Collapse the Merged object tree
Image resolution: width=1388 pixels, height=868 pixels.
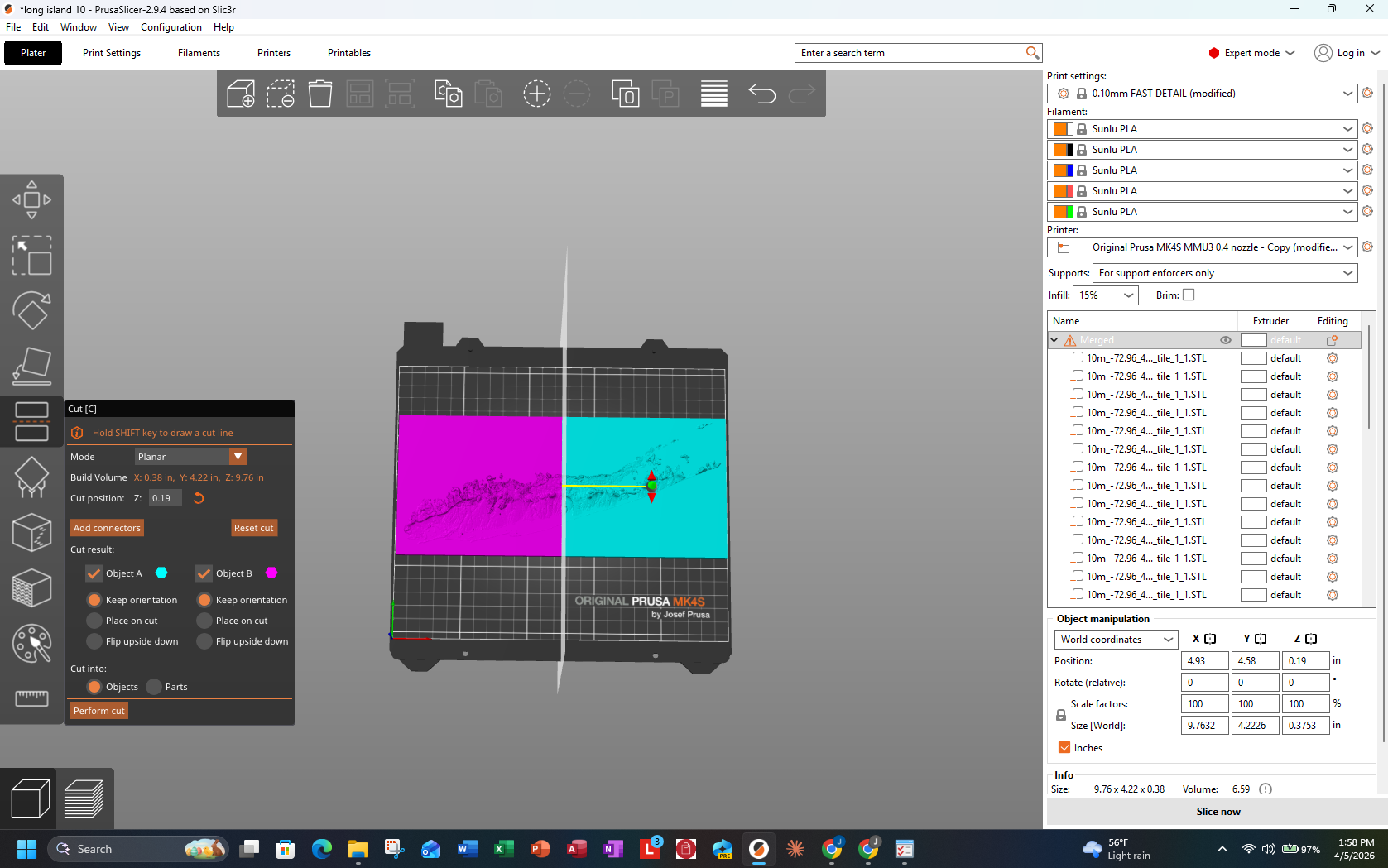pos(1054,340)
